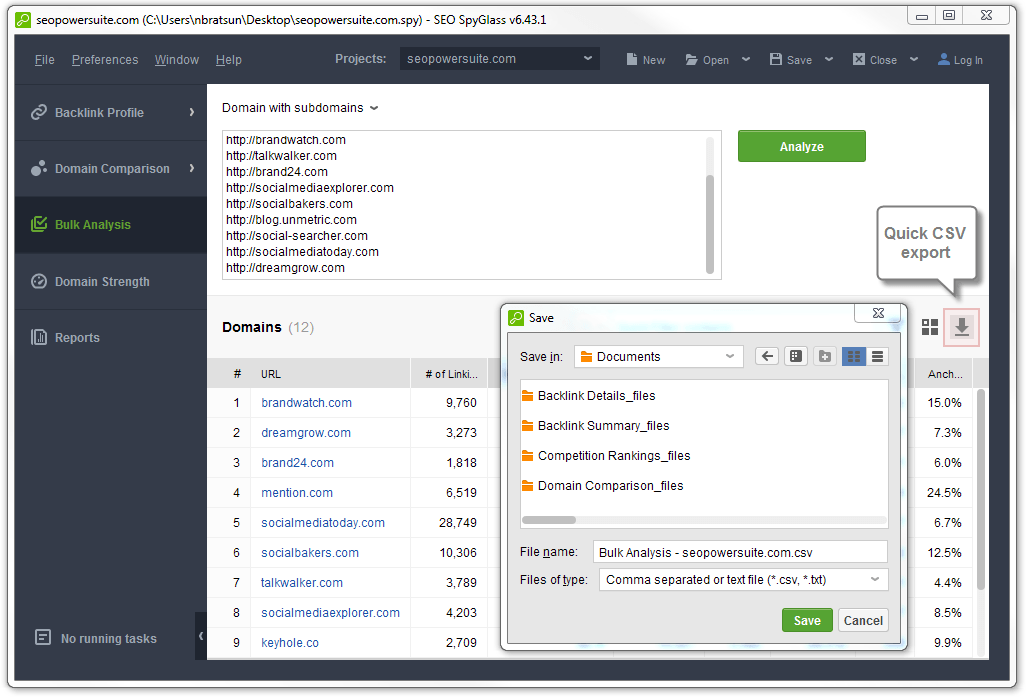Click the green Analyze button
This screenshot has width=1027, height=700.
802,146
